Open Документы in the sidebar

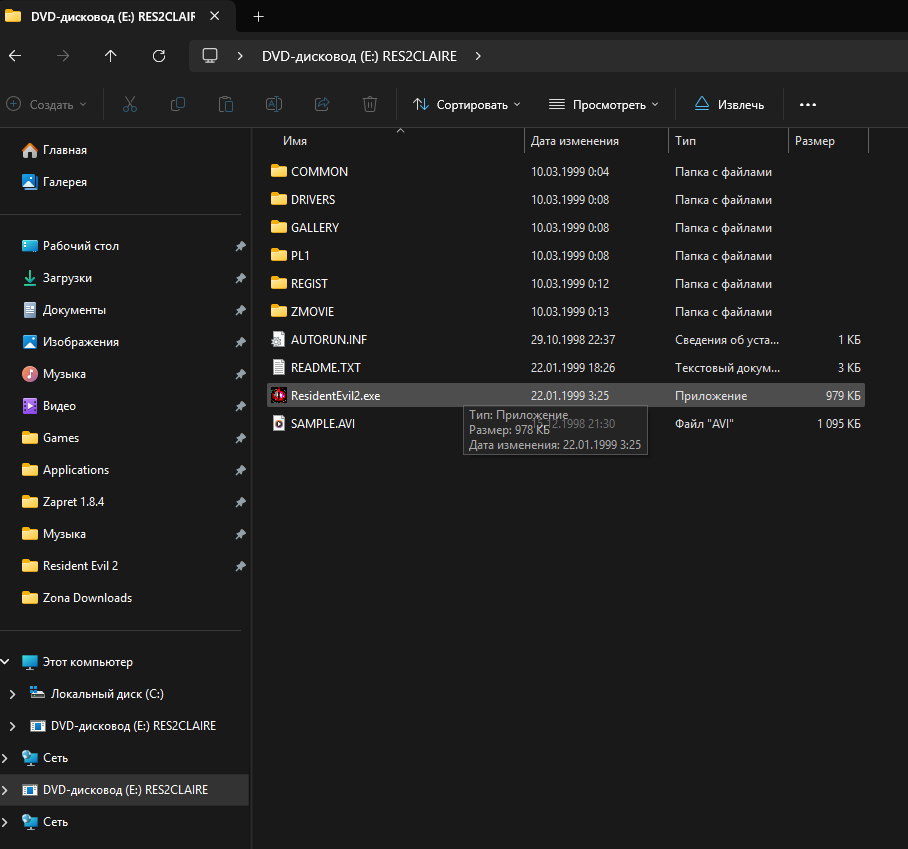coord(64,310)
